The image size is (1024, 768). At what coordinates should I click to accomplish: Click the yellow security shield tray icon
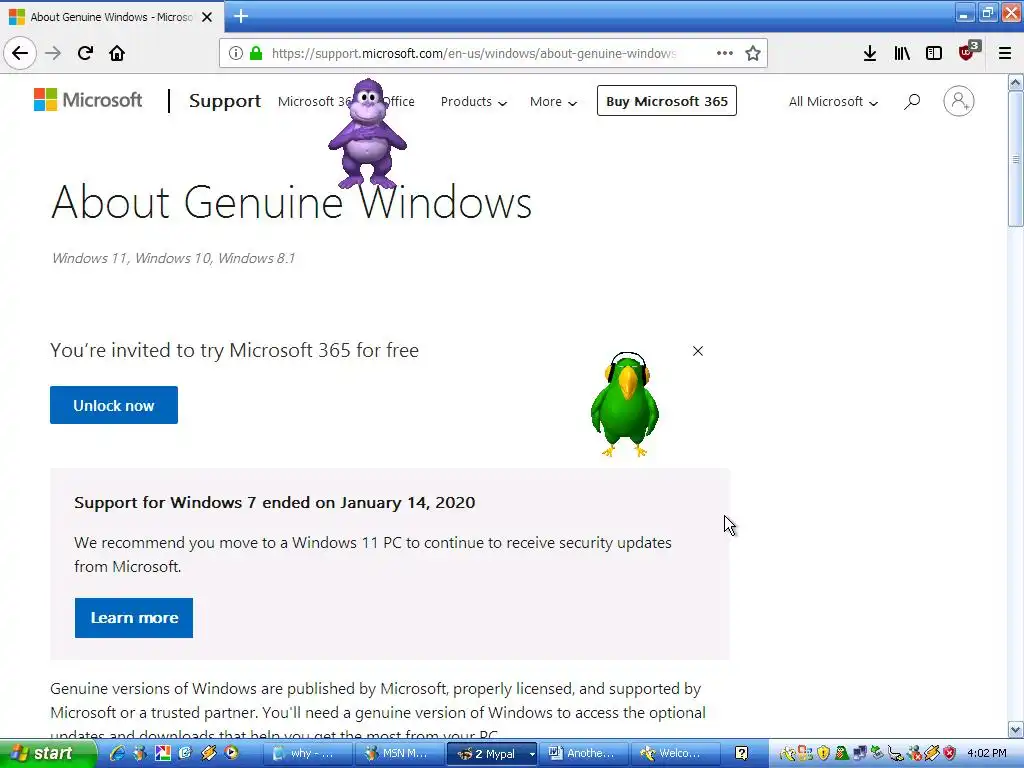click(x=824, y=754)
